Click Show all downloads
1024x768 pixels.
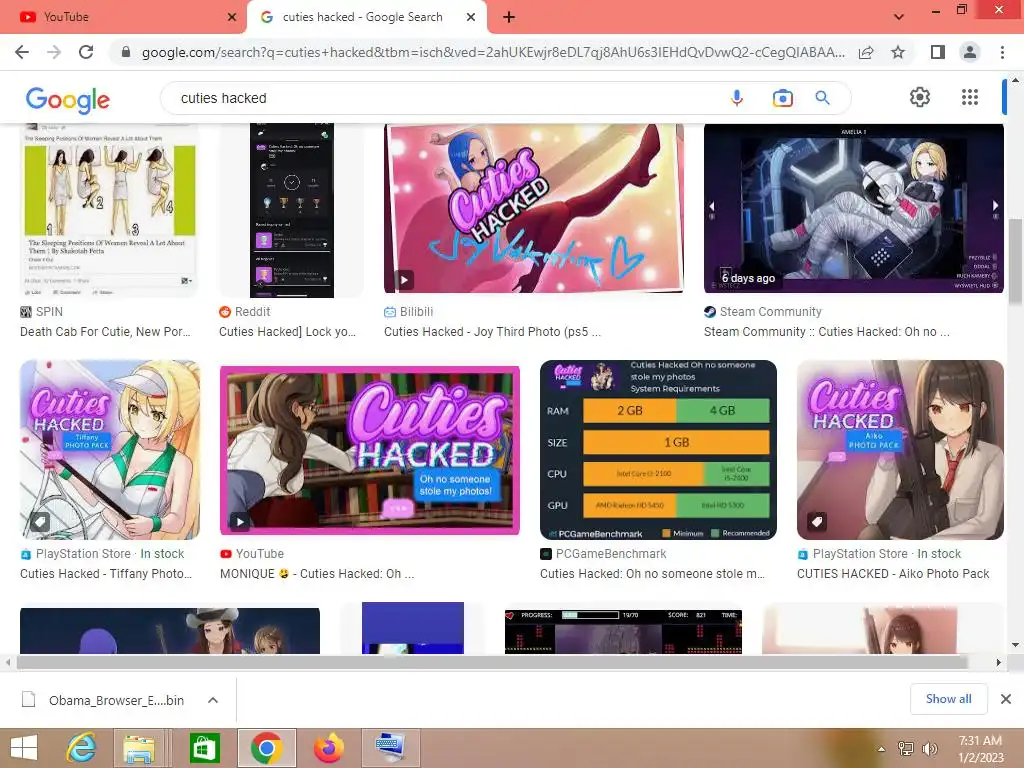click(x=948, y=699)
